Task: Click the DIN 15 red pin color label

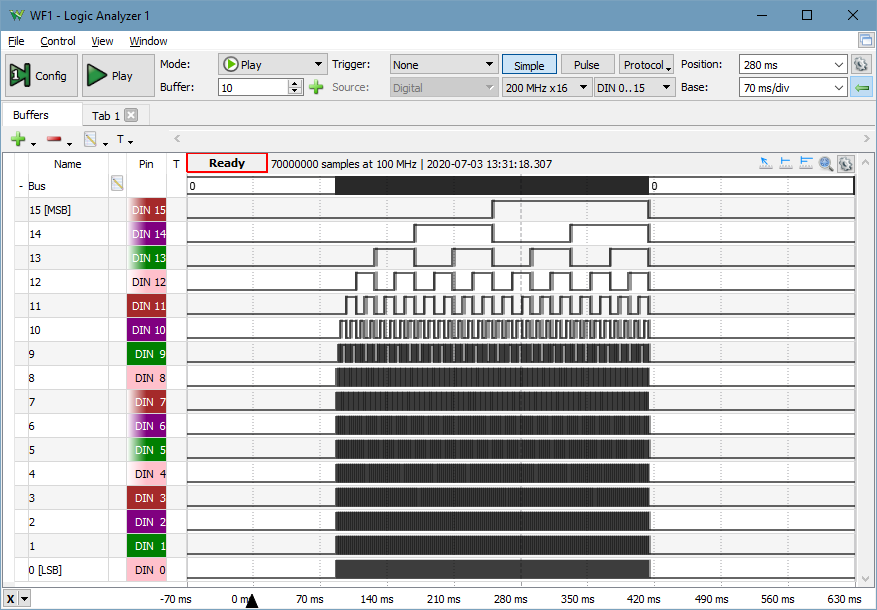Action: (146, 210)
